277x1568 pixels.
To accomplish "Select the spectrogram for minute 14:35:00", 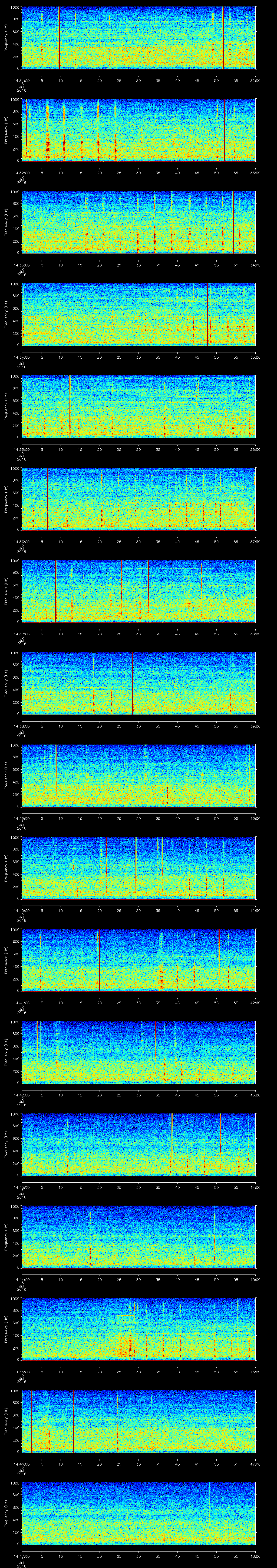I will [x=139, y=407].
